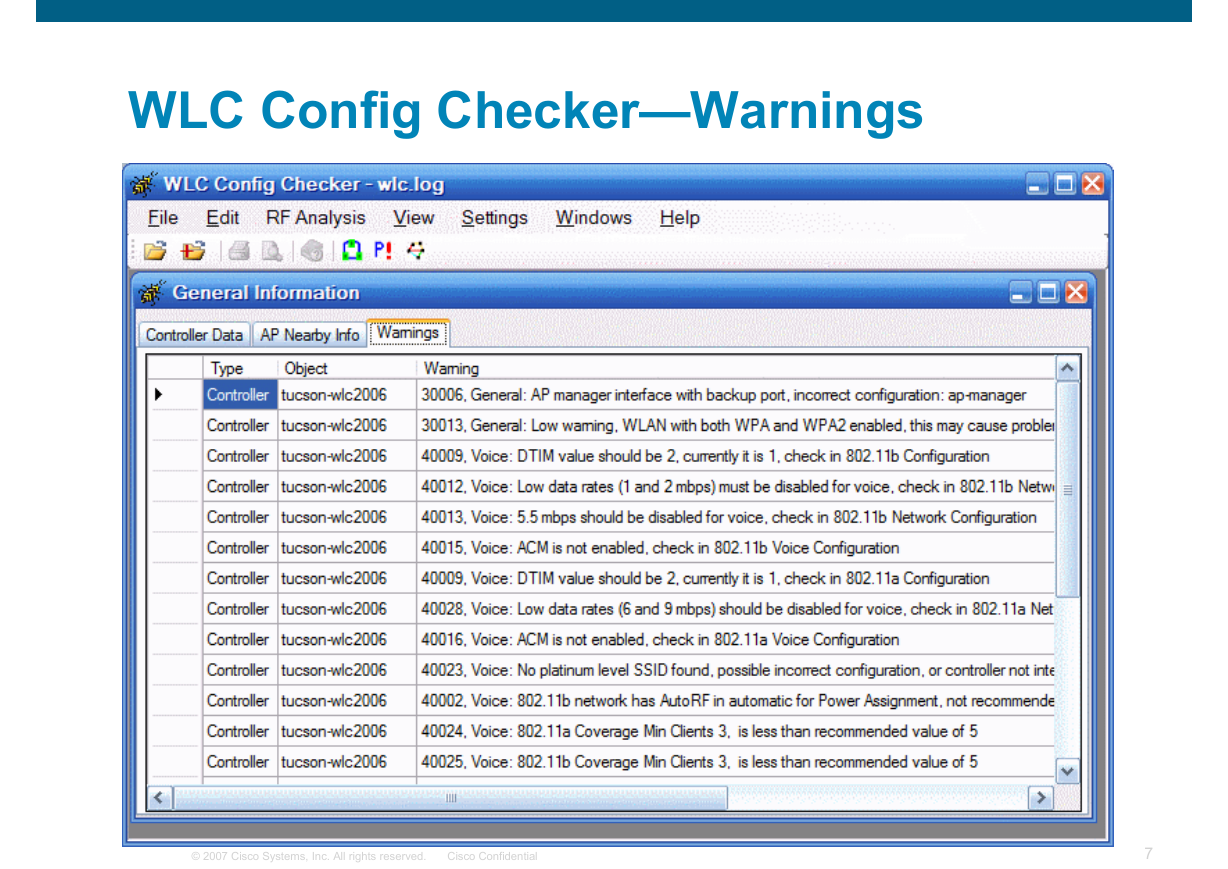Click the vertical scrollbar up arrow
Image resolution: width=1228 pixels, height=869 pixels.
[x=1068, y=368]
